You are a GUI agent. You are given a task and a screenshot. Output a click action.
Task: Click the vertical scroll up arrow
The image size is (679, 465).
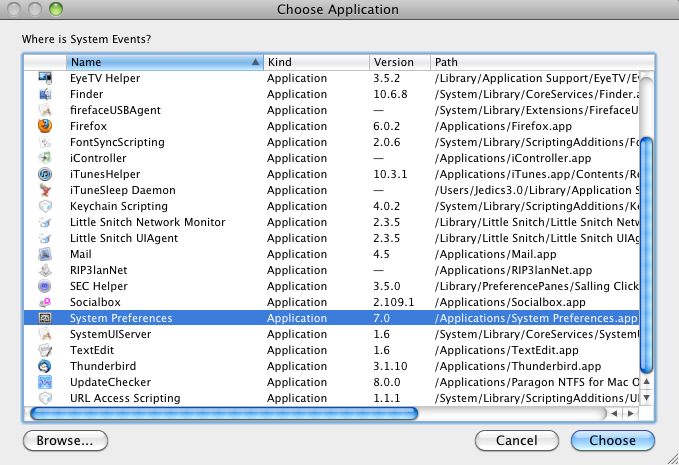click(646, 381)
